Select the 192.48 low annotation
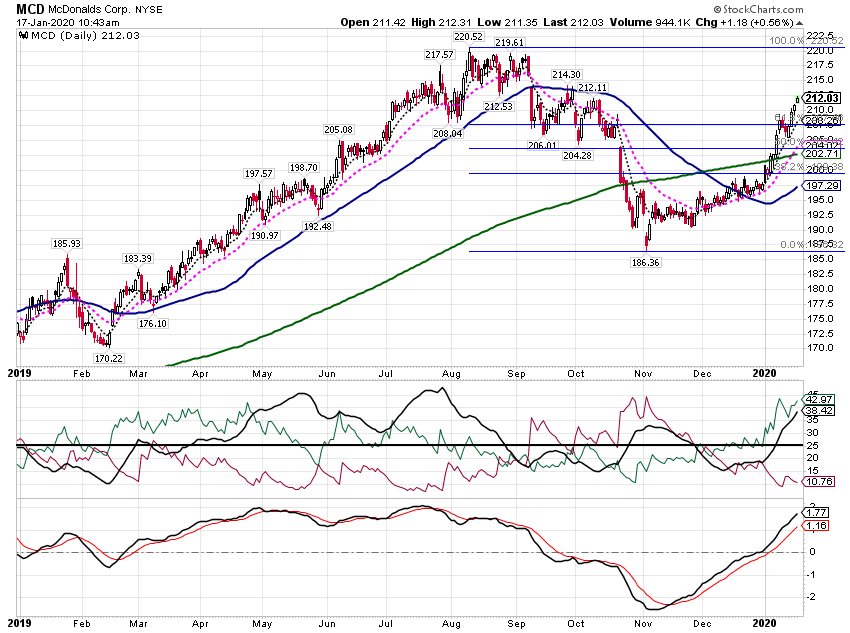 click(318, 227)
